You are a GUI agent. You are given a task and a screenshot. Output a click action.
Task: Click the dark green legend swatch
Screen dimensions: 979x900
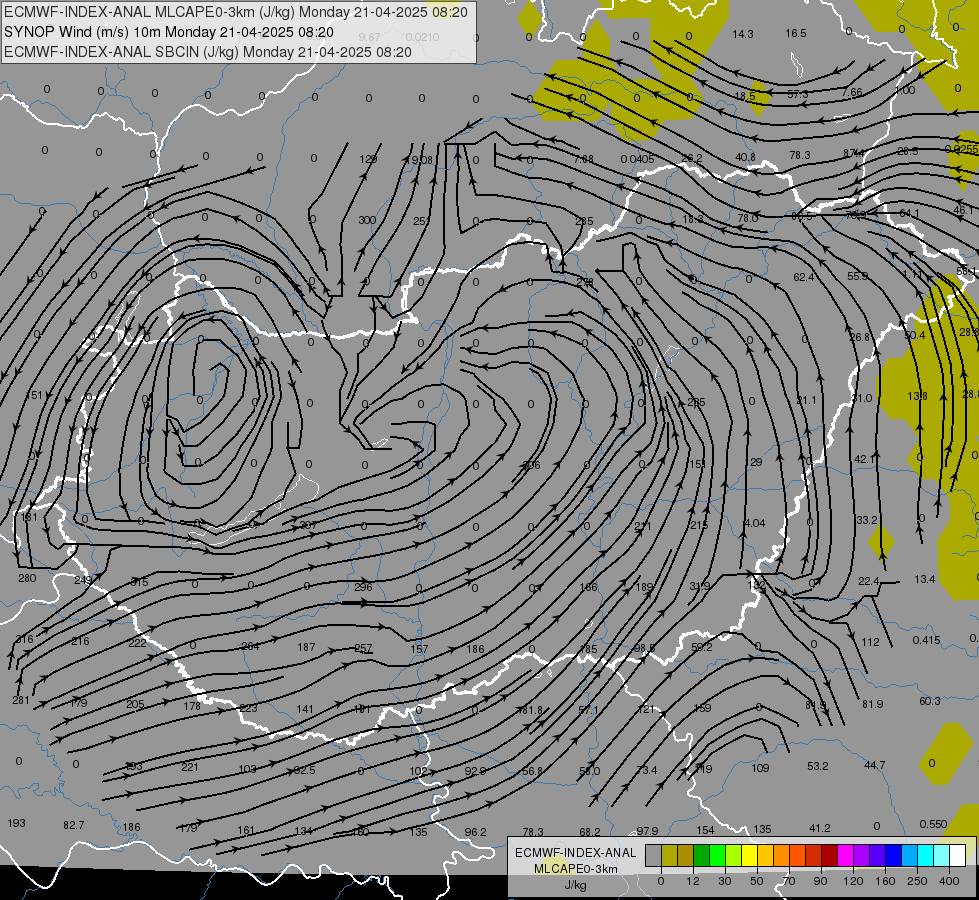pyautogui.click(x=701, y=855)
